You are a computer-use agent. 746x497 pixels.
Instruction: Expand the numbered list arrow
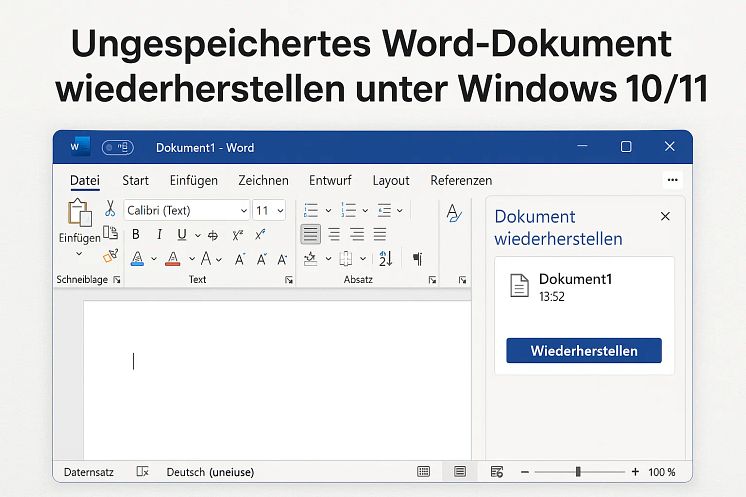[x=365, y=211]
